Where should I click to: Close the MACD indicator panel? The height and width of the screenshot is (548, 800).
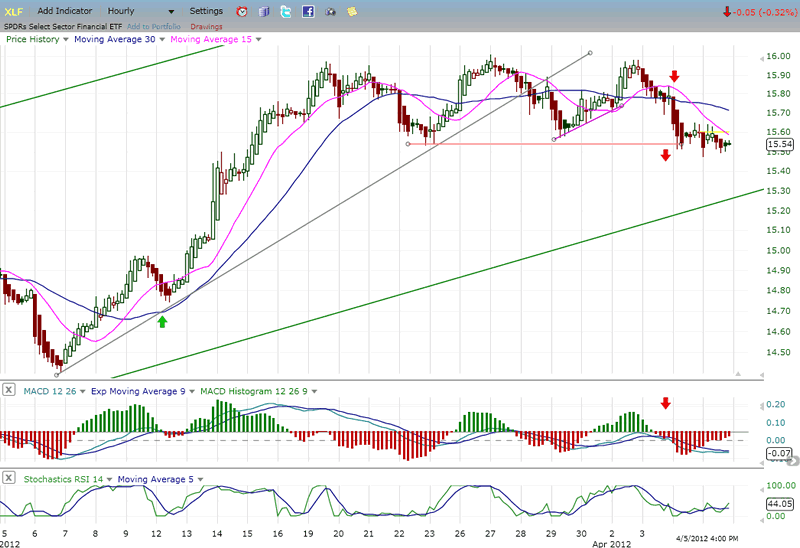pyautogui.click(x=8, y=389)
